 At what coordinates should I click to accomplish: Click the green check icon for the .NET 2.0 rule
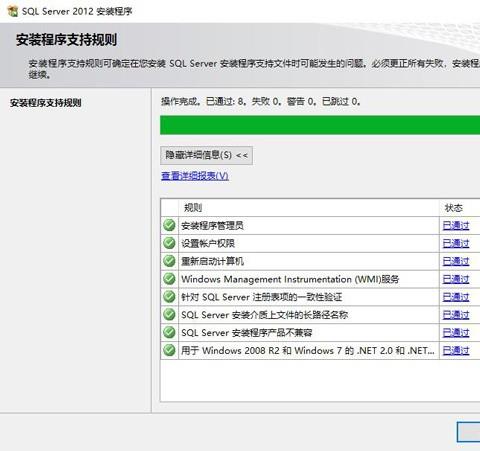click(x=169, y=350)
